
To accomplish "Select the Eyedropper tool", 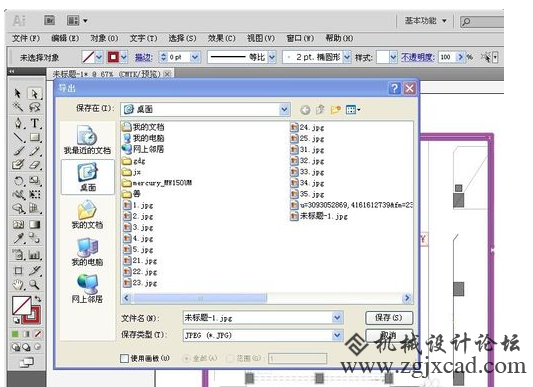I will (x=18, y=238).
